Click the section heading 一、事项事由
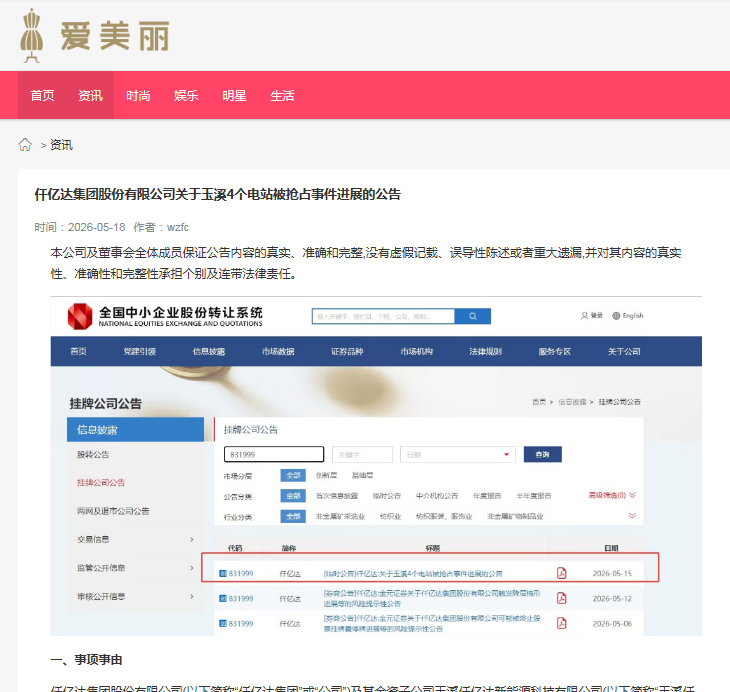Image resolution: width=730 pixels, height=692 pixels. 86,659
